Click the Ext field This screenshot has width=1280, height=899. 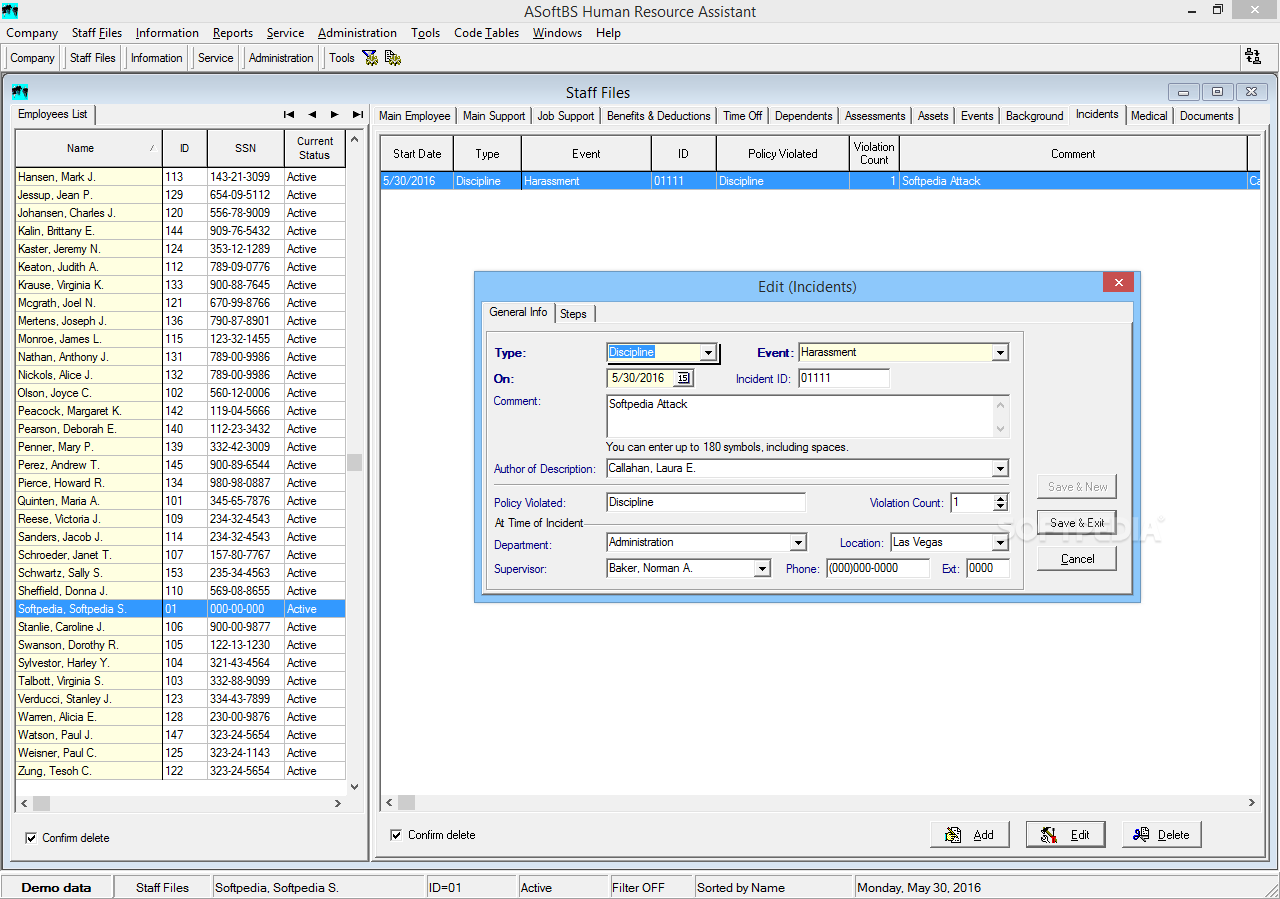(988, 568)
